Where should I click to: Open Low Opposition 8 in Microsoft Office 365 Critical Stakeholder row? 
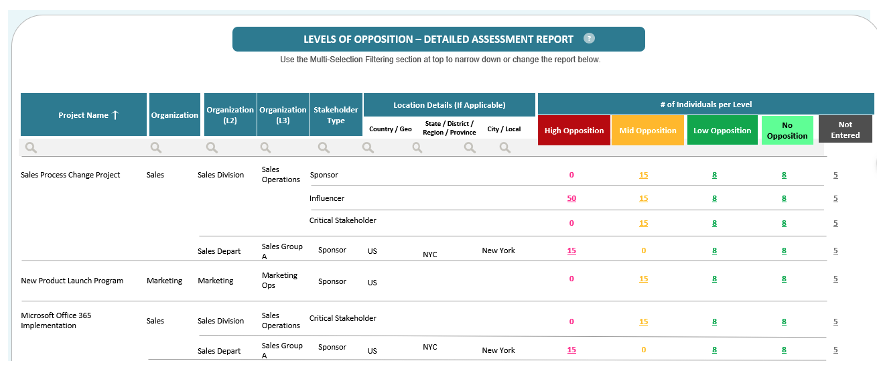[x=714, y=322]
